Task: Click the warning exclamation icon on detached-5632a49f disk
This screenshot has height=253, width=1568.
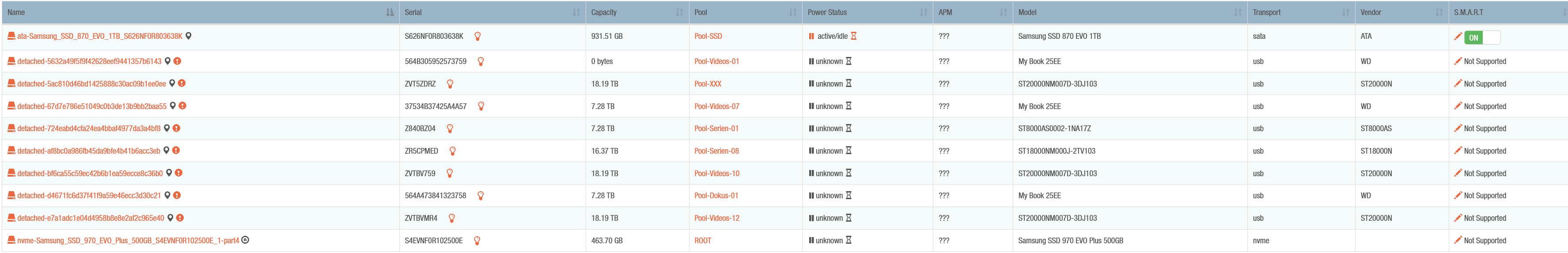Action: [178, 61]
